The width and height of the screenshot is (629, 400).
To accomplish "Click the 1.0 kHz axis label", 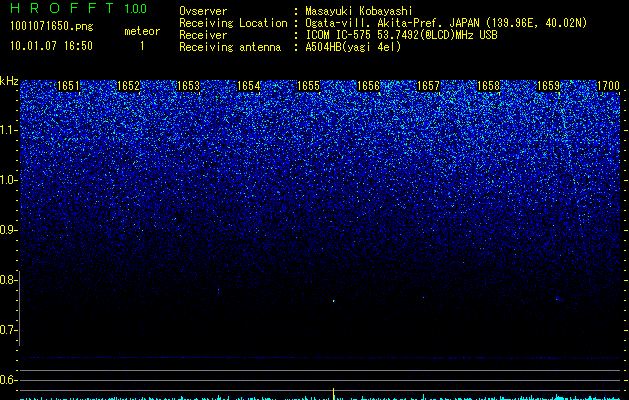I will (x=9, y=180).
